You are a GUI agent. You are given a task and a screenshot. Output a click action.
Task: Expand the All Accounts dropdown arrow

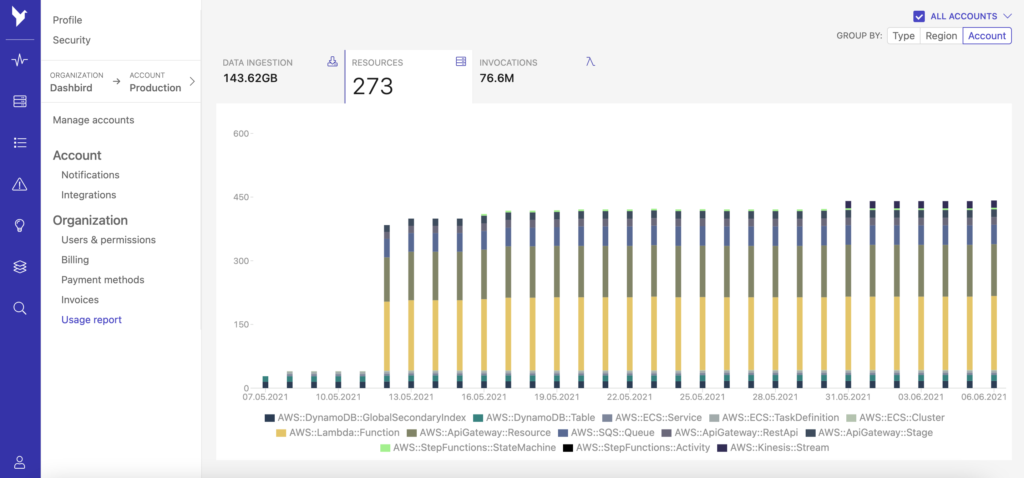click(1006, 16)
